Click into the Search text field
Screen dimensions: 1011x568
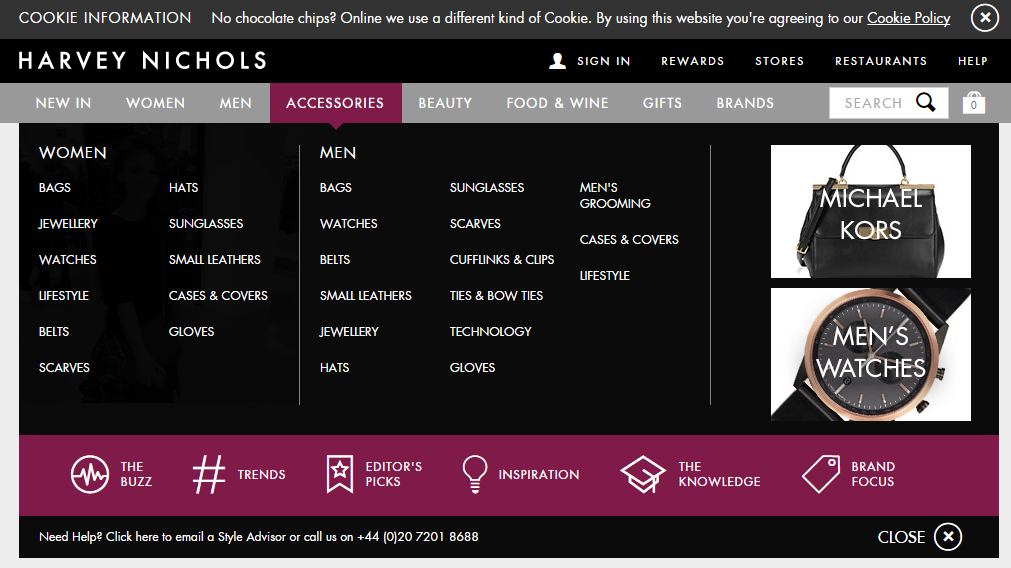click(x=872, y=103)
